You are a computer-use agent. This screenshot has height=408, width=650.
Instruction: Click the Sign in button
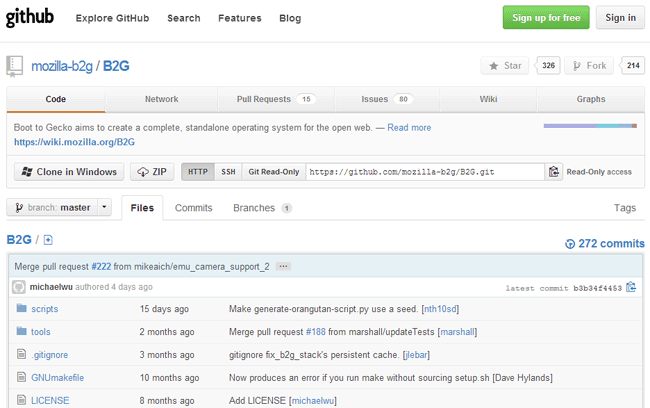pos(620,17)
